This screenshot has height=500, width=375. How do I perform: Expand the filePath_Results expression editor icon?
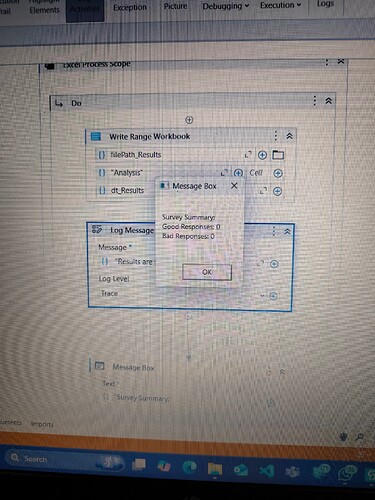[x=248, y=155]
